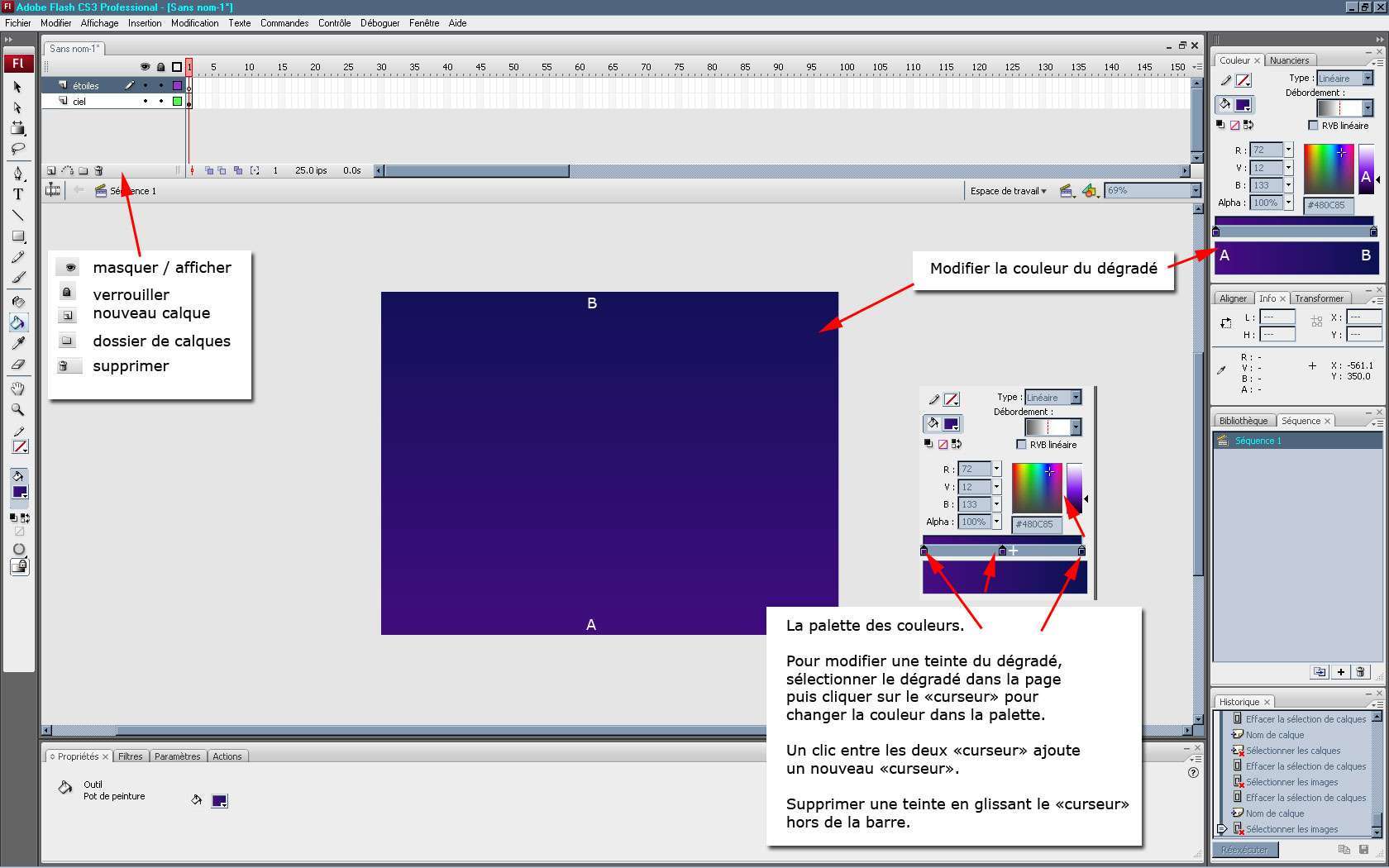Select the Hand tool

click(x=18, y=389)
